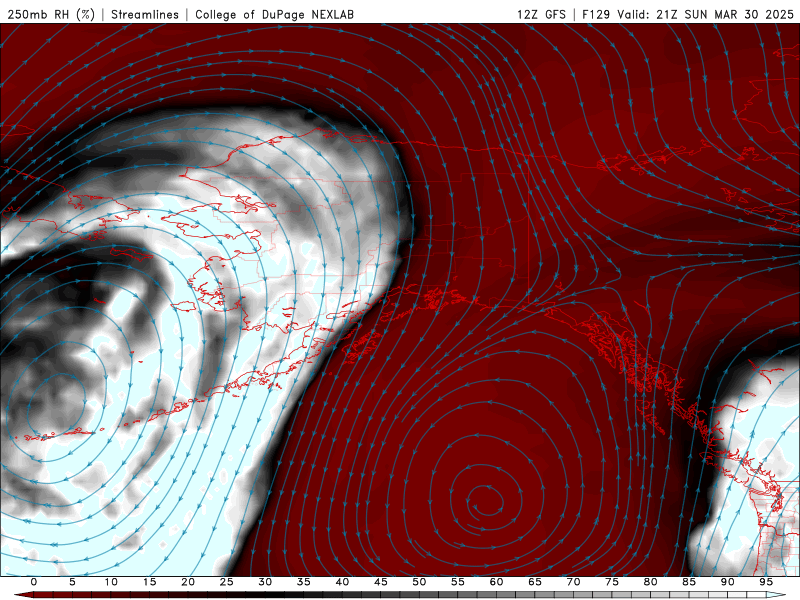Click the "12Z GFS" model run label
This screenshot has width=800, height=600.
click(541, 14)
